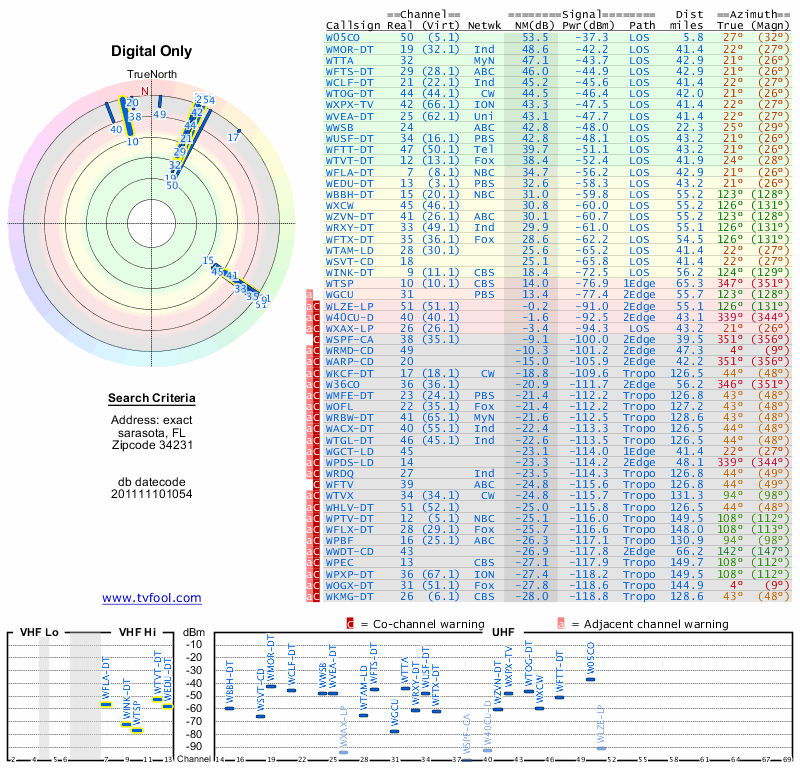The image size is (800, 768).
Task: Select callsign WOFL
Action: 340,406
